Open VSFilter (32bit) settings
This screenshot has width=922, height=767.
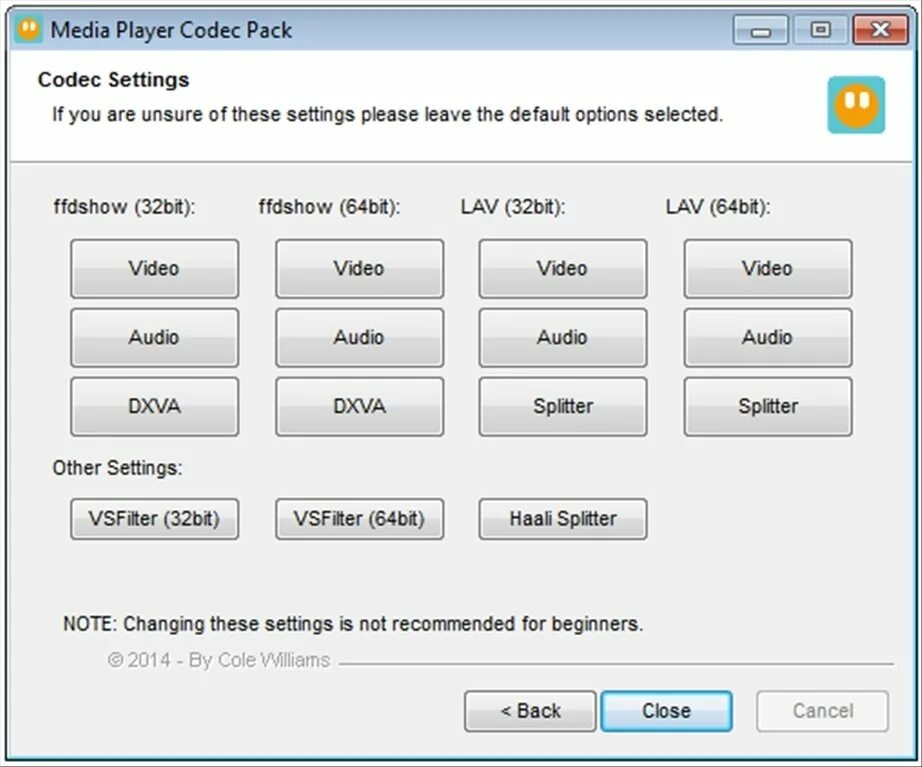[155, 519]
